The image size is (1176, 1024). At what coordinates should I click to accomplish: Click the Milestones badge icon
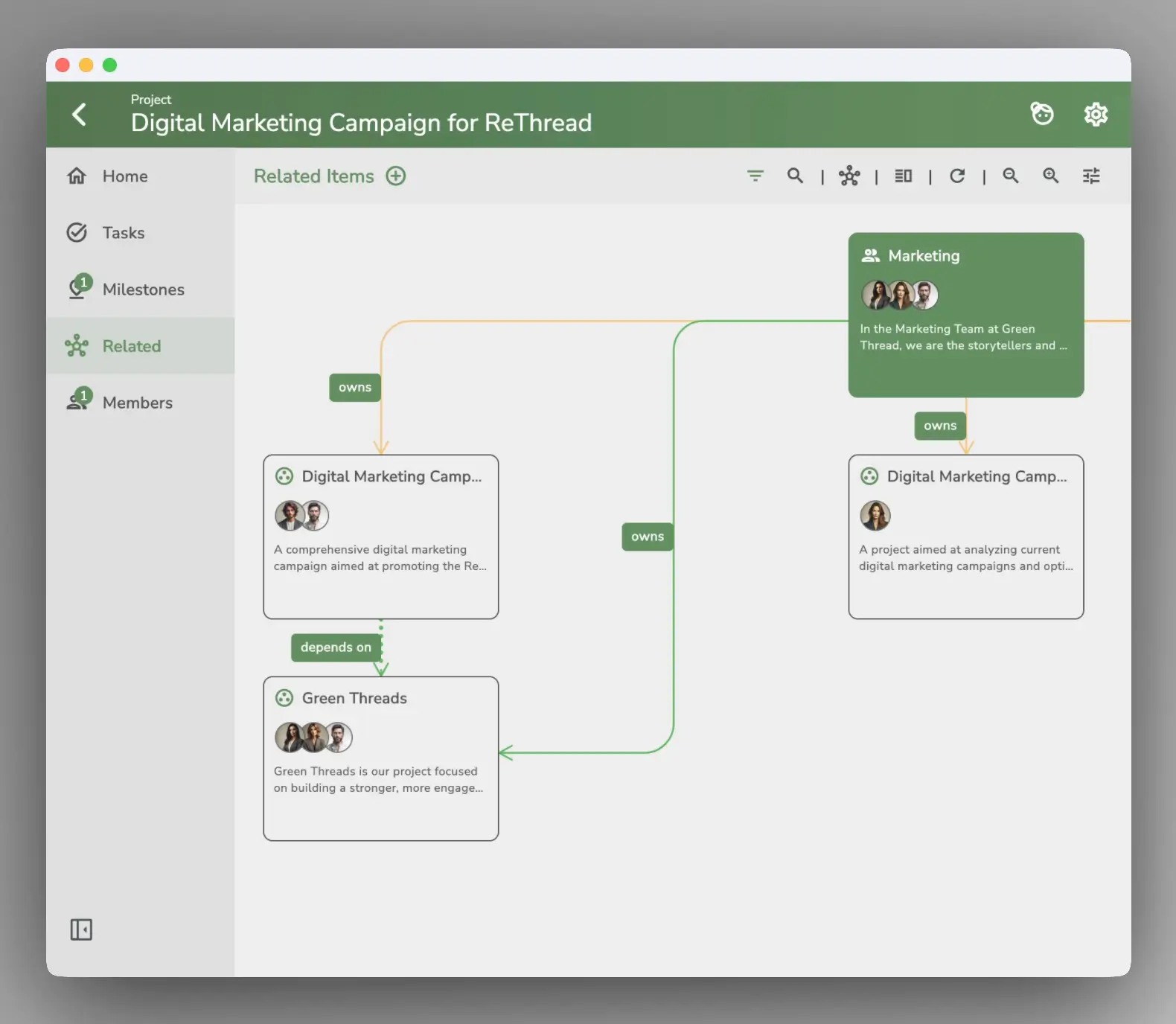click(80, 287)
